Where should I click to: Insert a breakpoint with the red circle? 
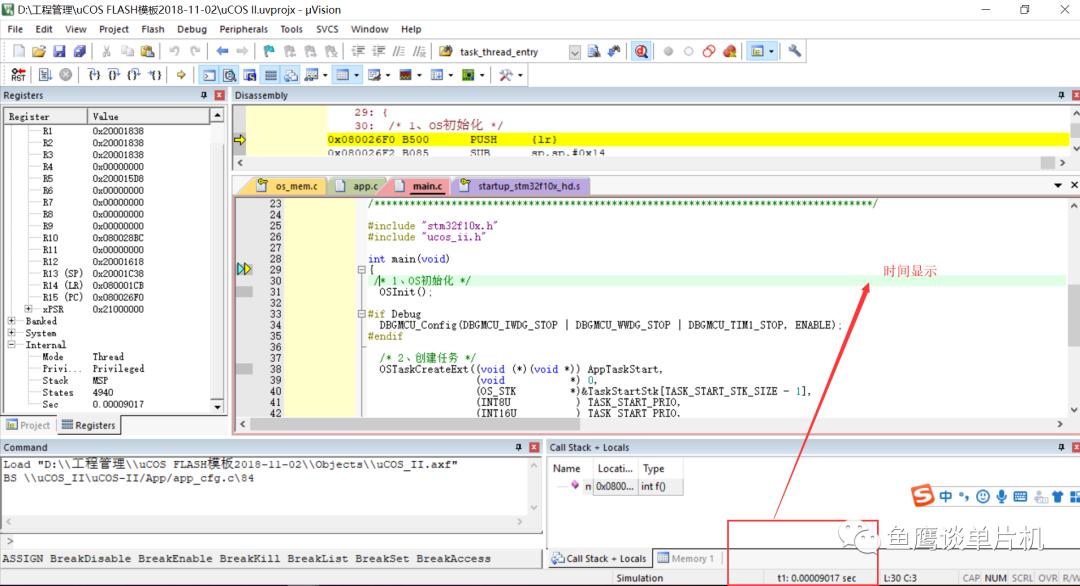668,51
